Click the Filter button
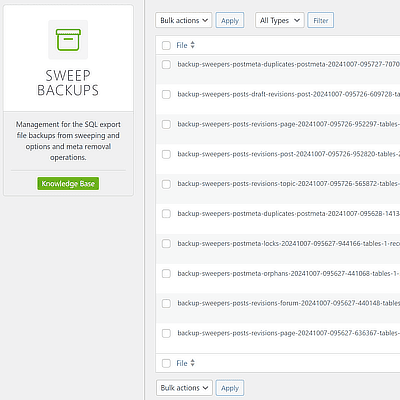This screenshot has height=400, width=400. [x=321, y=20]
